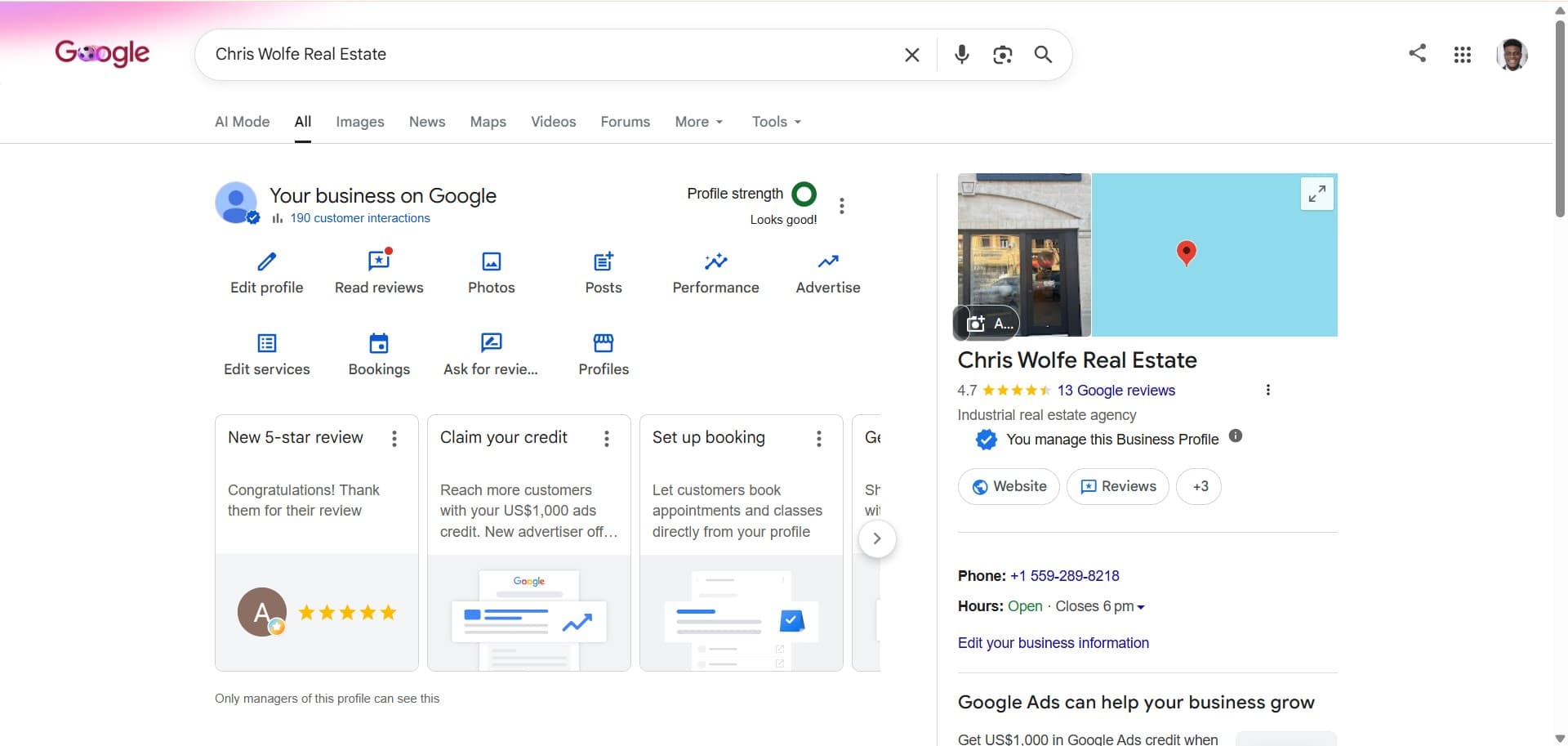The image size is (1568, 746).
Task: Open the Advertise shortcut
Action: tap(828, 273)
